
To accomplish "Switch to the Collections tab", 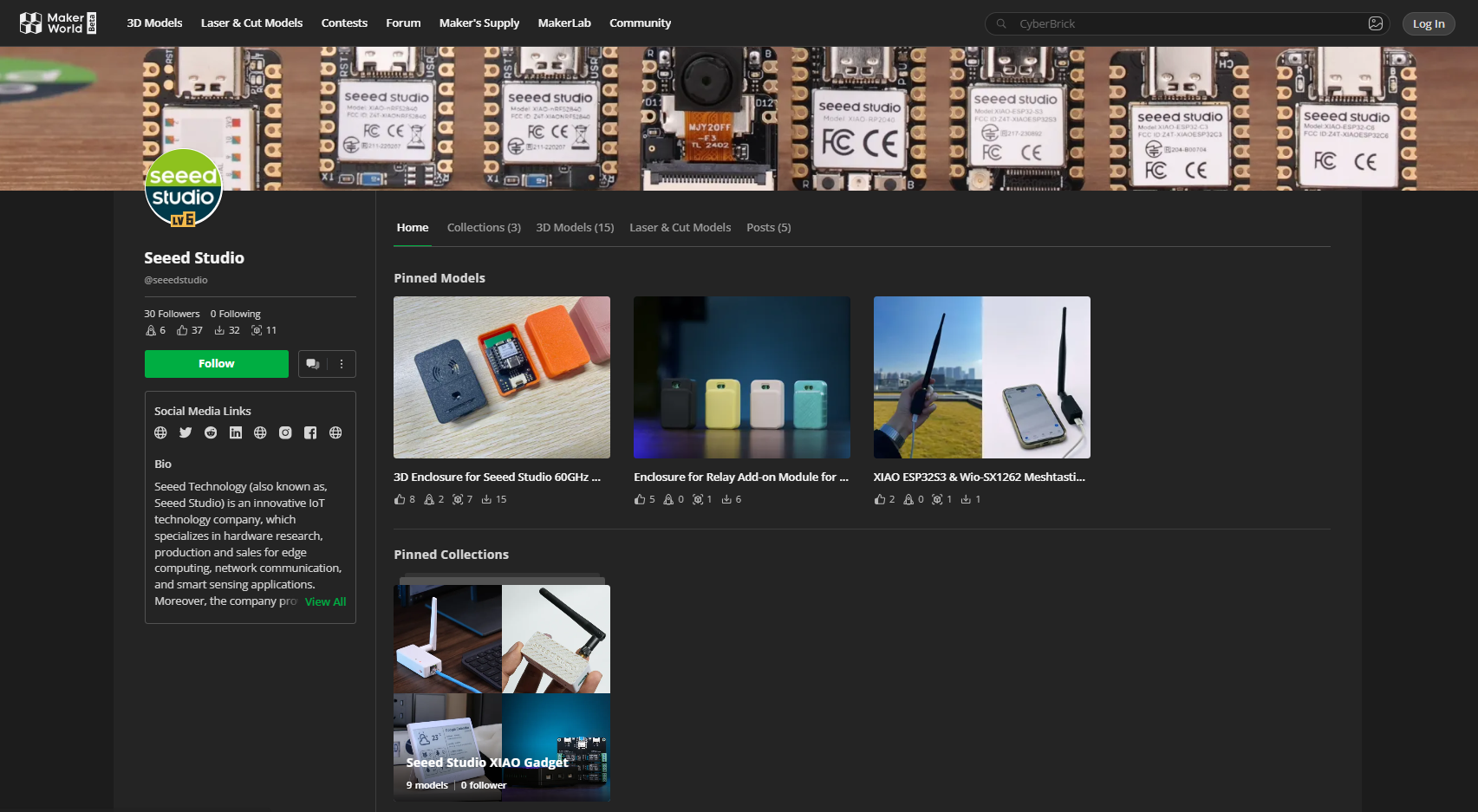I will pos(484,227).
